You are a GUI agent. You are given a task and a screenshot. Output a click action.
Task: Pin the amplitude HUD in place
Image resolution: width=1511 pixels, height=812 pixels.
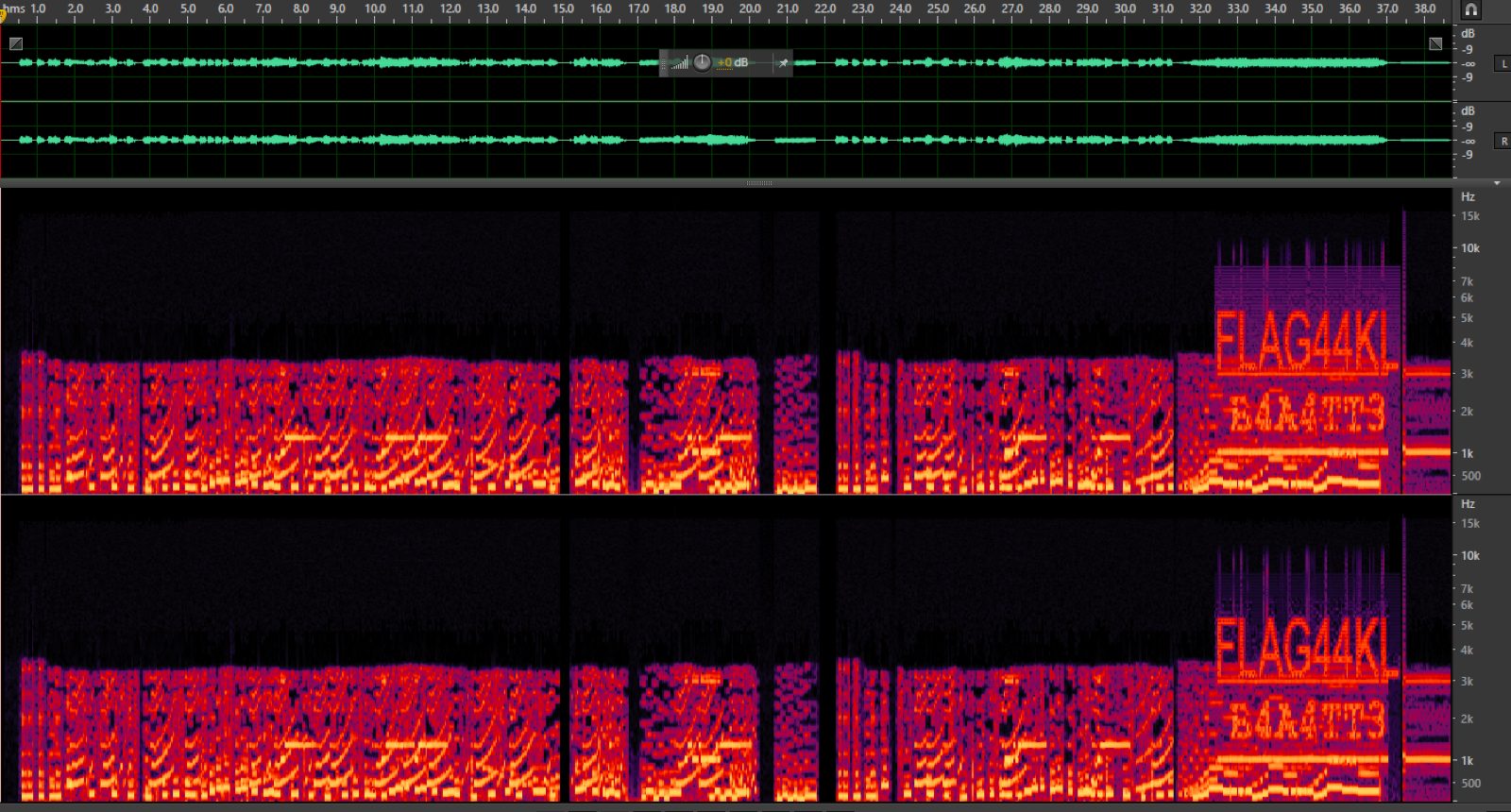[783, 63]
